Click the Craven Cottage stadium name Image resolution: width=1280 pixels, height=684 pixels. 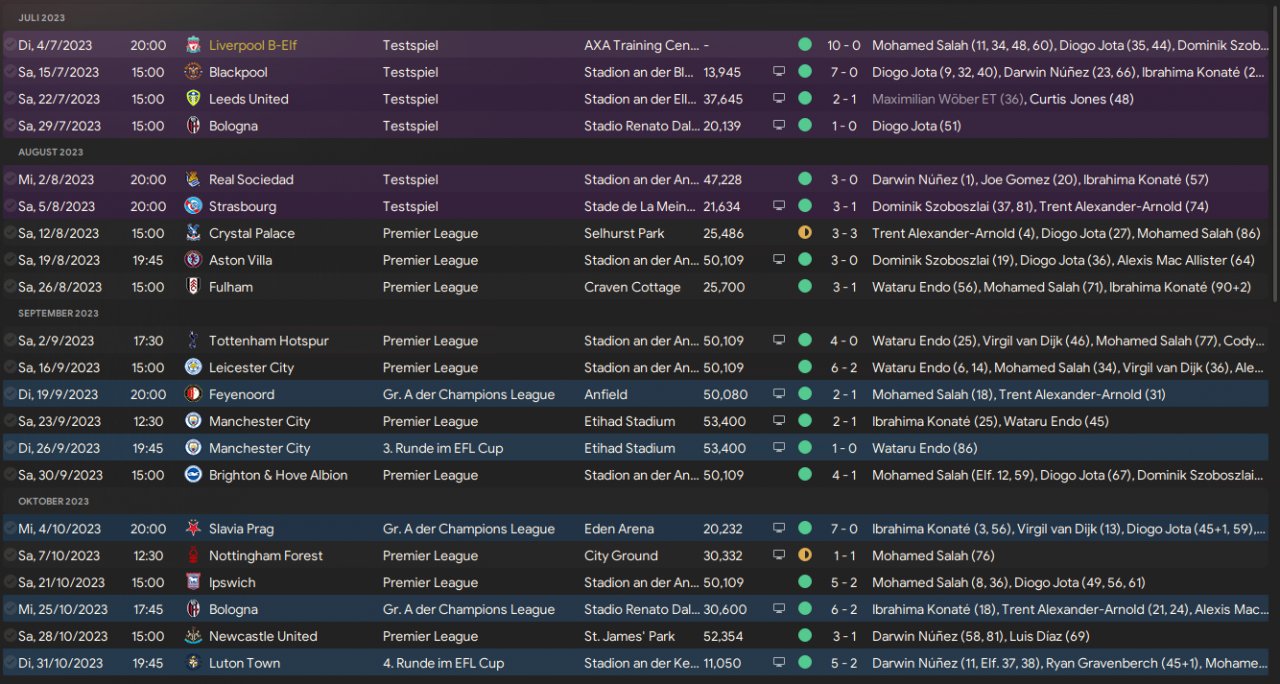coord(632,287)
